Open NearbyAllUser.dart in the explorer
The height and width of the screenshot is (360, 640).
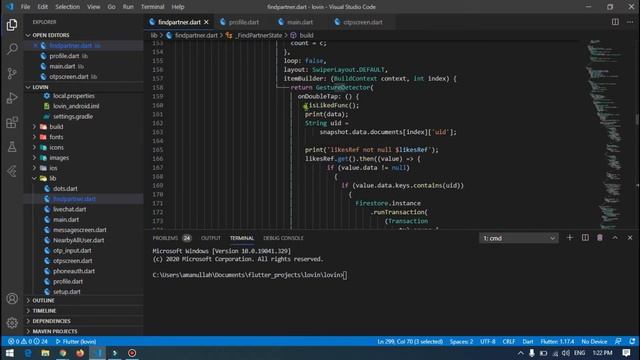[78, 240]
